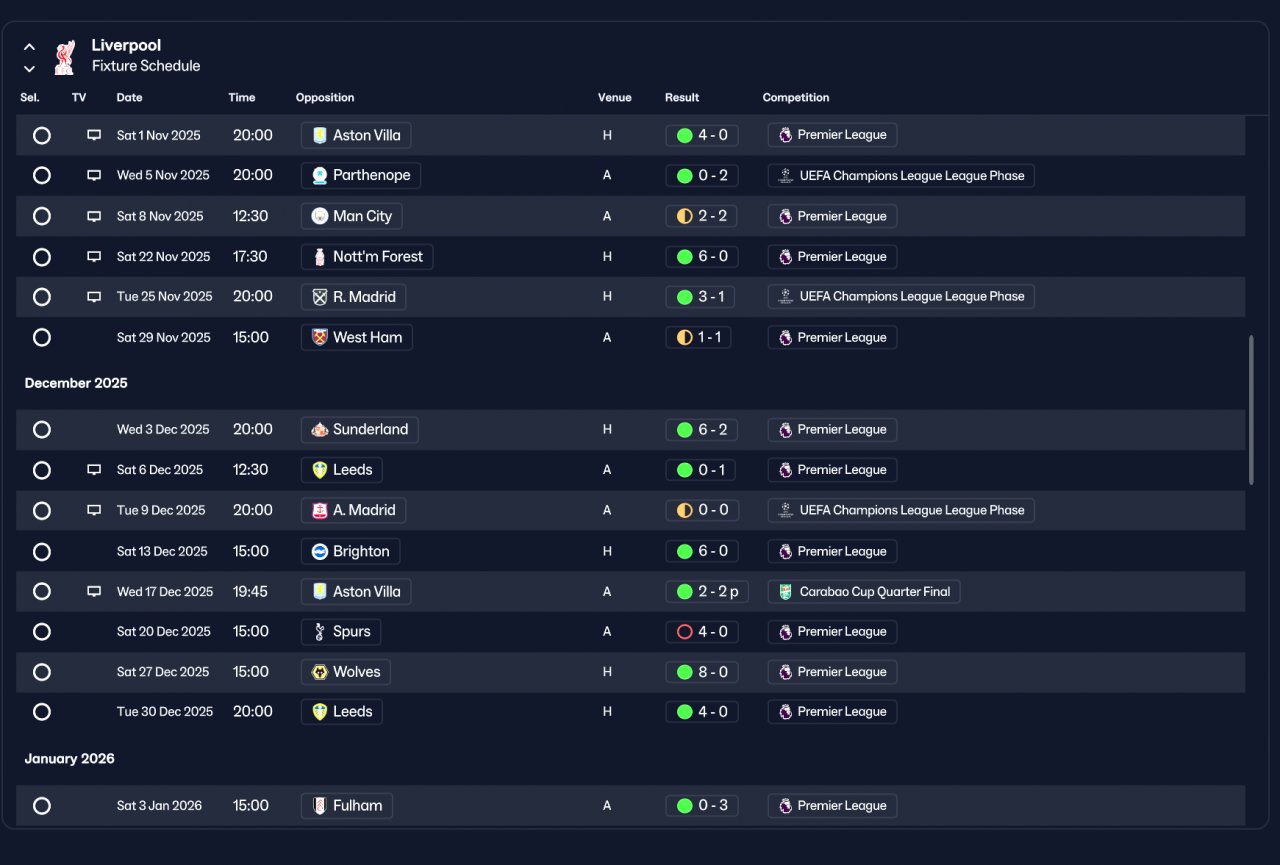Select the Sat 1 Nov Aston Villa fixture radio
This screenshot has height=865, width=1280.
[x=42, y=135]
